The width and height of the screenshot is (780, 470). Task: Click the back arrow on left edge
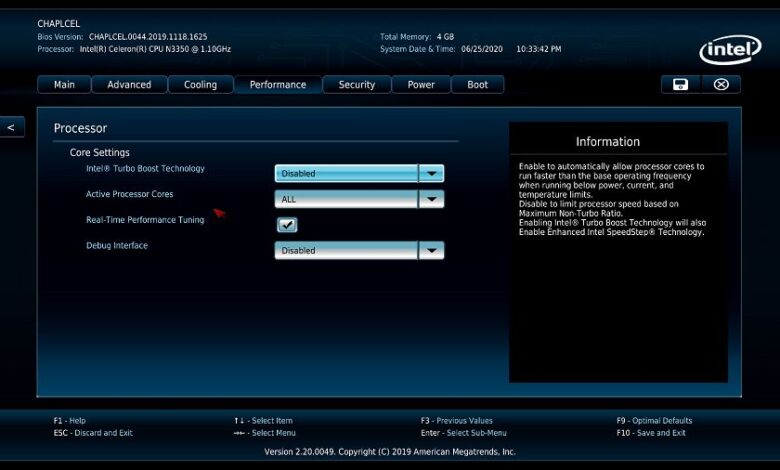pyautogui.click(x=11, y=127)
